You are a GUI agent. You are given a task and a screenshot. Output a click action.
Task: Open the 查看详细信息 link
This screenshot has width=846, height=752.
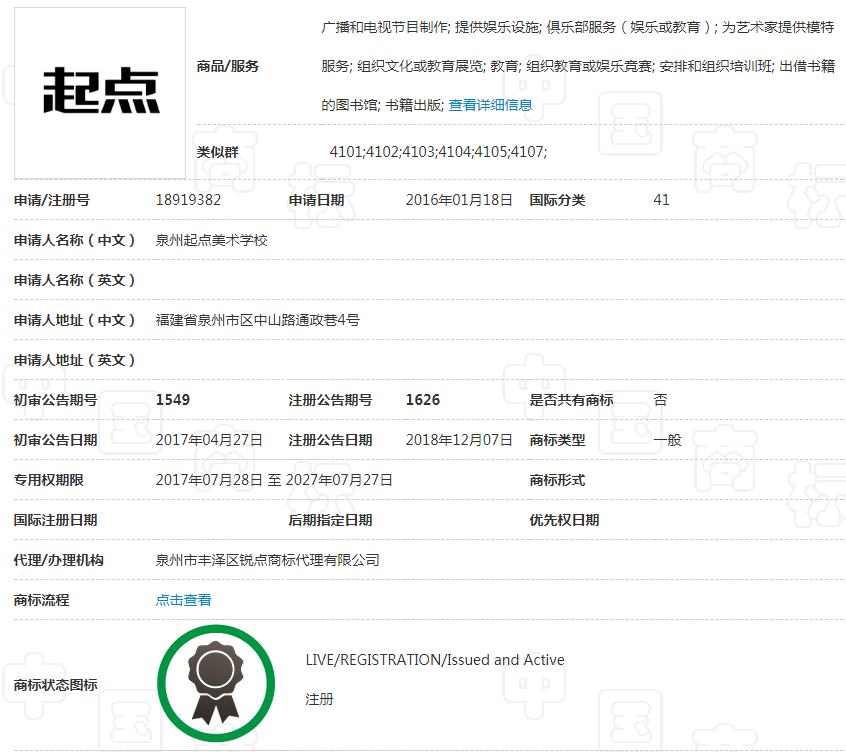point(490,105)
